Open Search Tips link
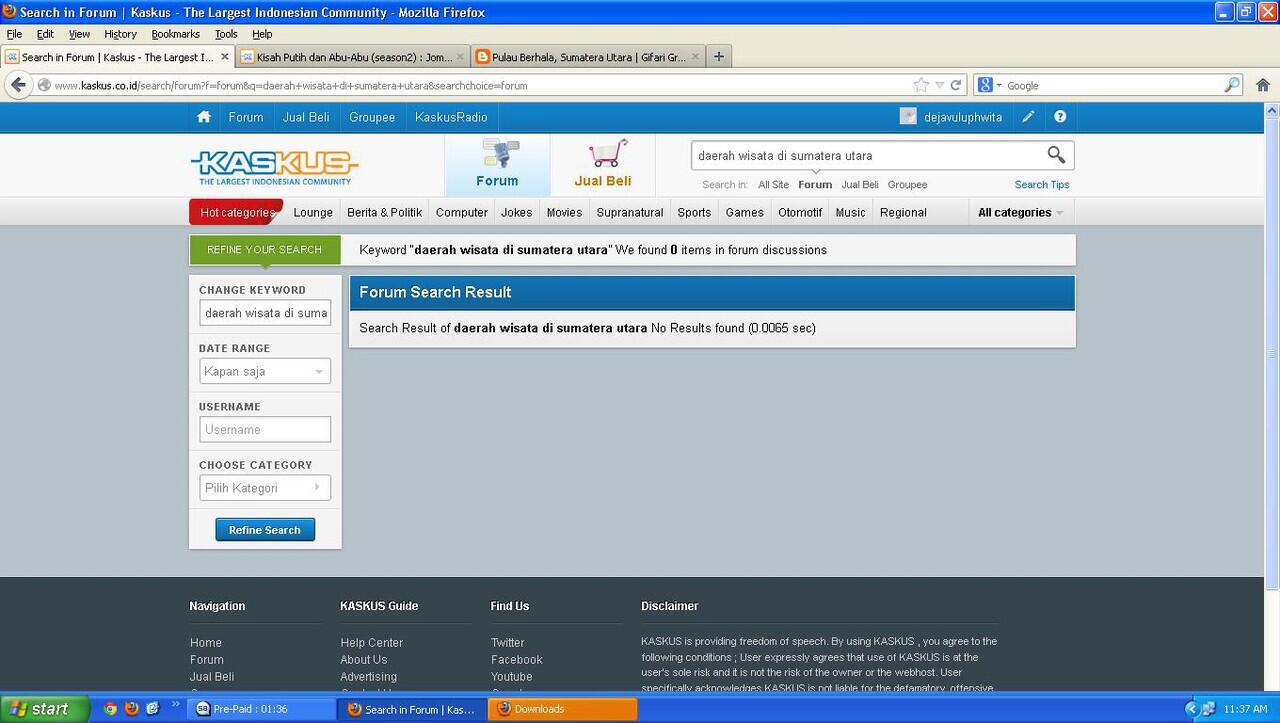 1042,185
